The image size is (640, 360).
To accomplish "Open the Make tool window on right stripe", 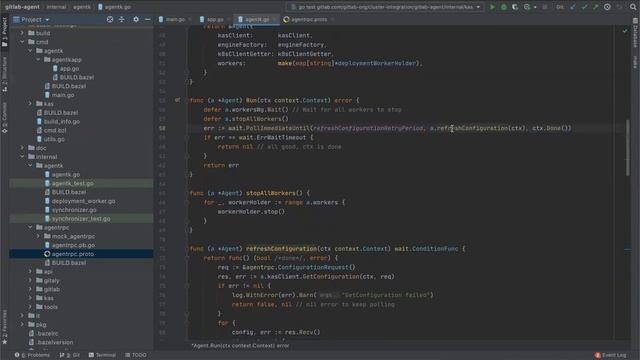I will (635, 62).
